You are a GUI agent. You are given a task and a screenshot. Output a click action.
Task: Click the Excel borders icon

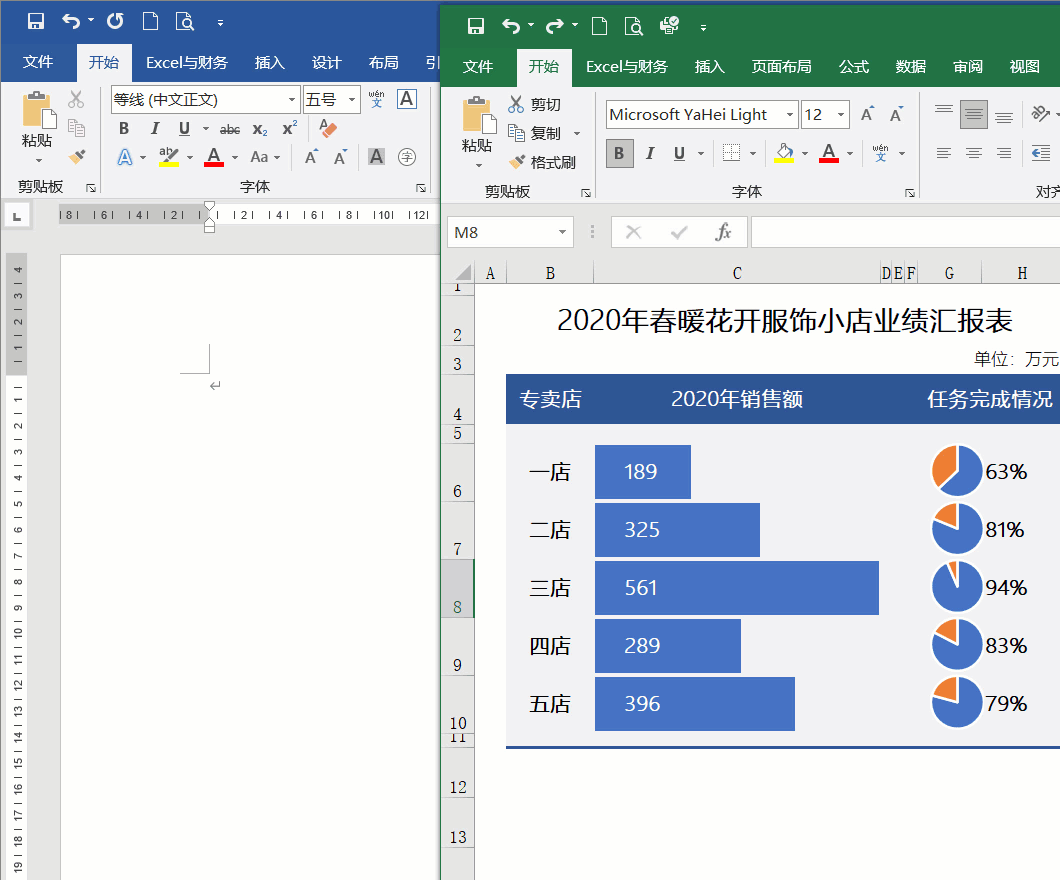tap(732, 153)
